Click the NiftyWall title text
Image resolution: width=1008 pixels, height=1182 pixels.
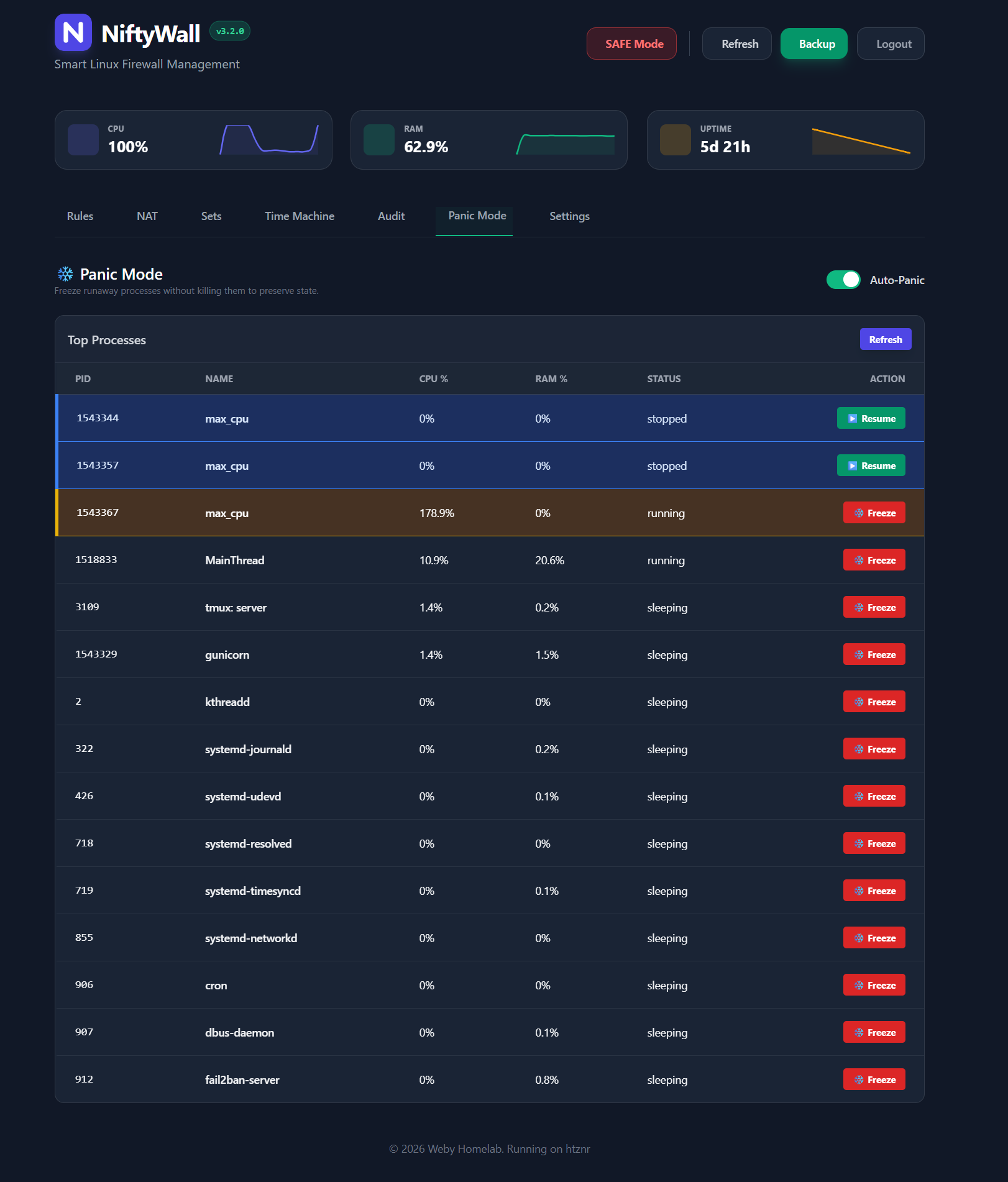(150, 34)
